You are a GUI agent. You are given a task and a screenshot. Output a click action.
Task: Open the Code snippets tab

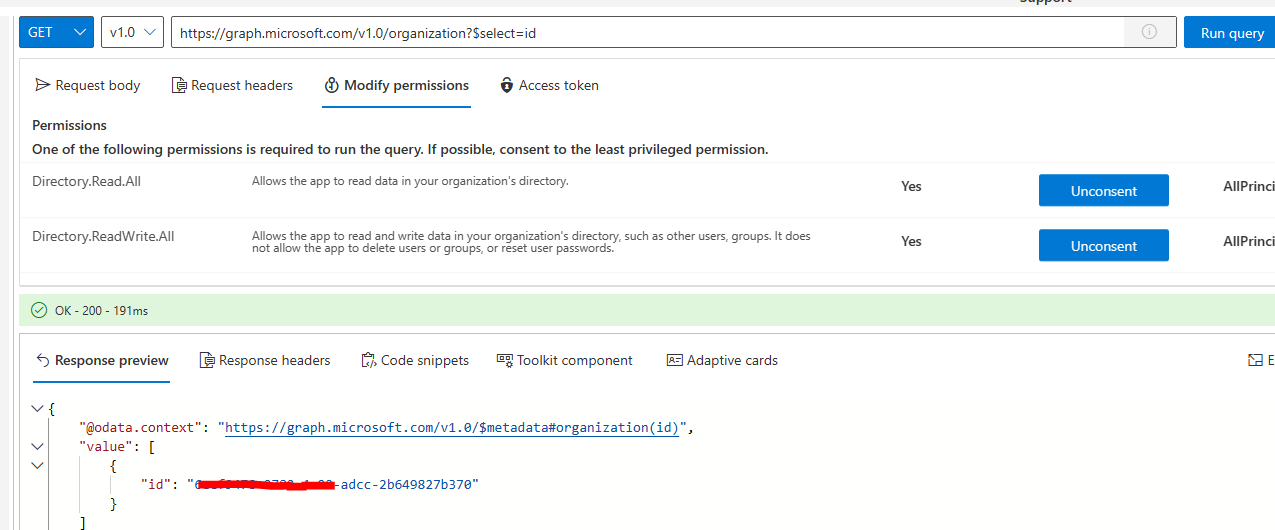point(415,360)
